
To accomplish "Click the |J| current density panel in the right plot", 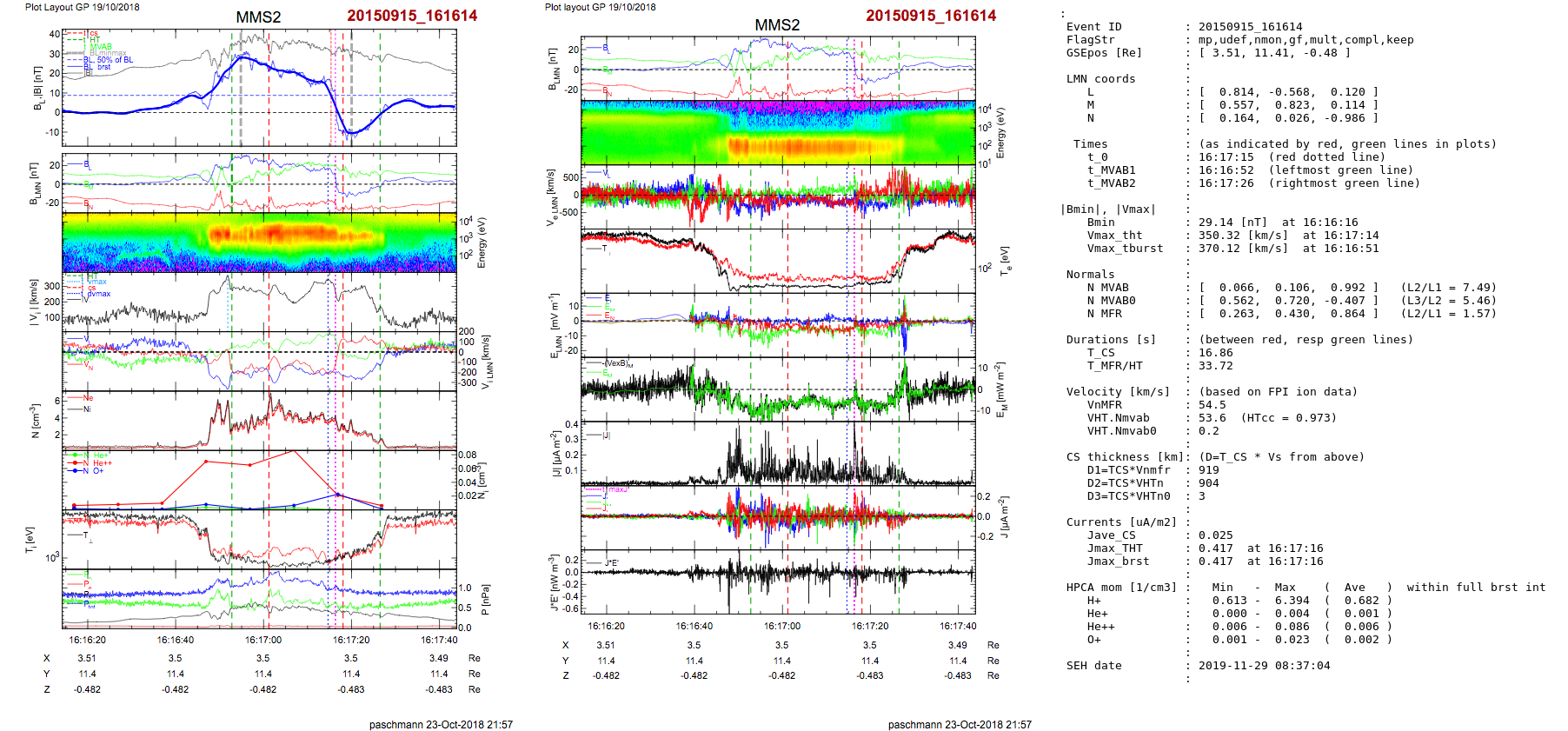I will [x=778, y=453].
